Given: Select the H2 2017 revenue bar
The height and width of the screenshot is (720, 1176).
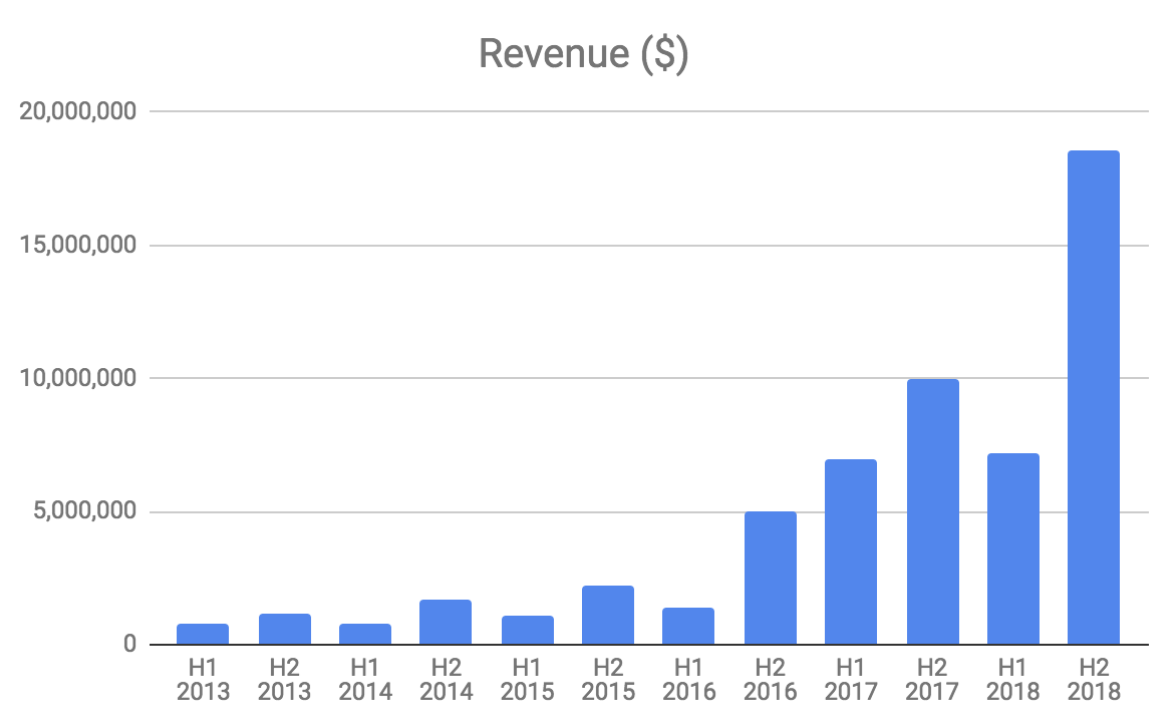Looking at the screenshot, I should click(x=932, y=511).
